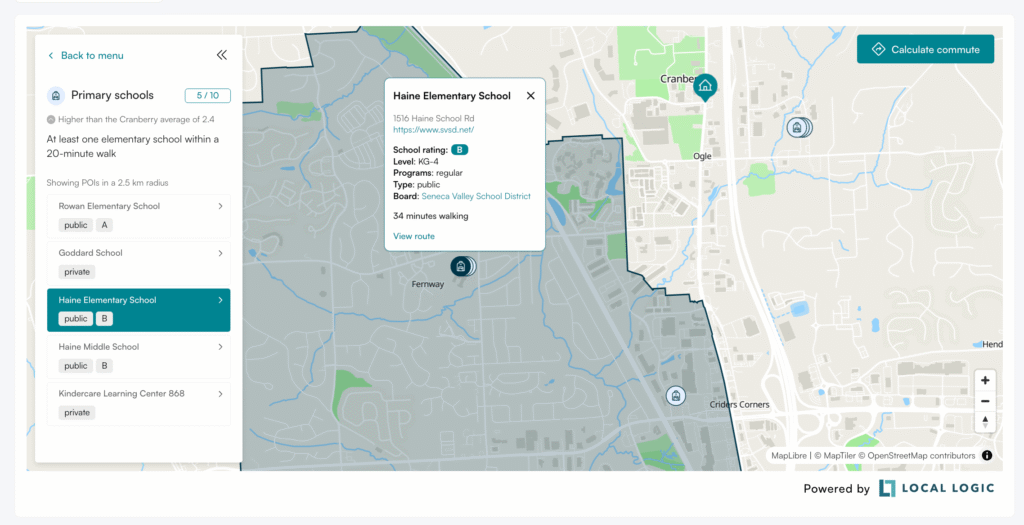1024x525 pixels.
Task: Expand Goddard School chevron
Action: coord(220,253)
